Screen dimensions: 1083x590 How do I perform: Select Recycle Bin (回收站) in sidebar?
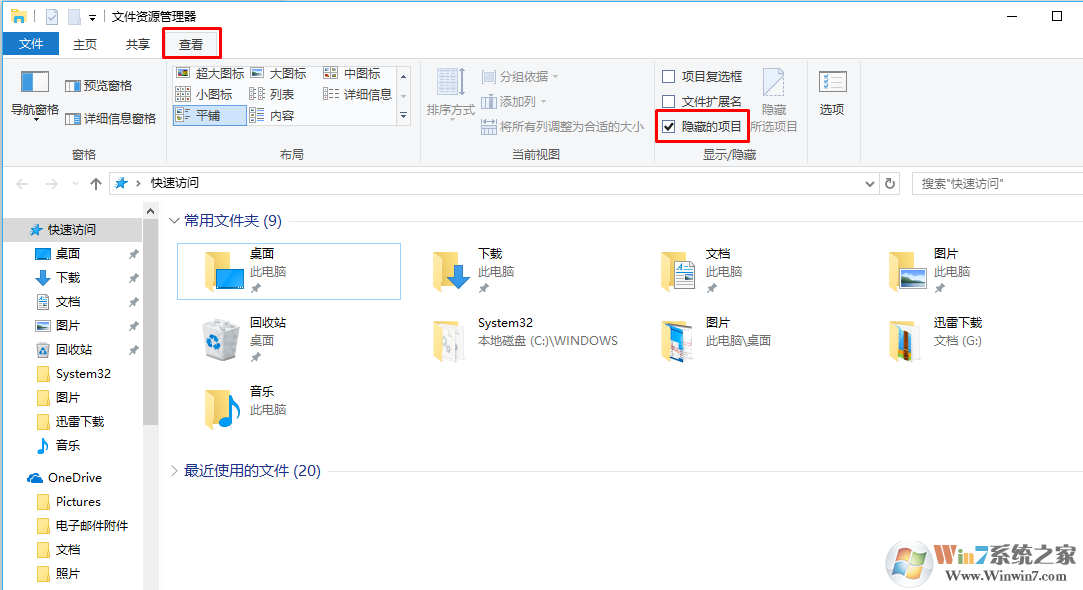74,350
